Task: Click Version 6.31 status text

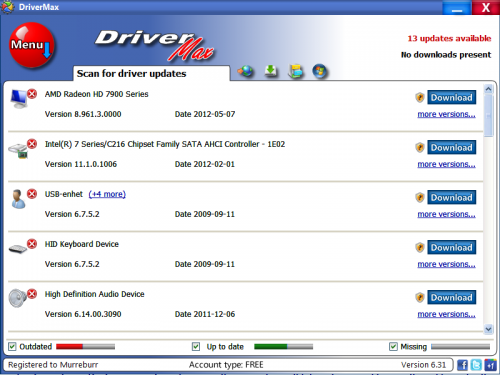Action: click(423, 365)
